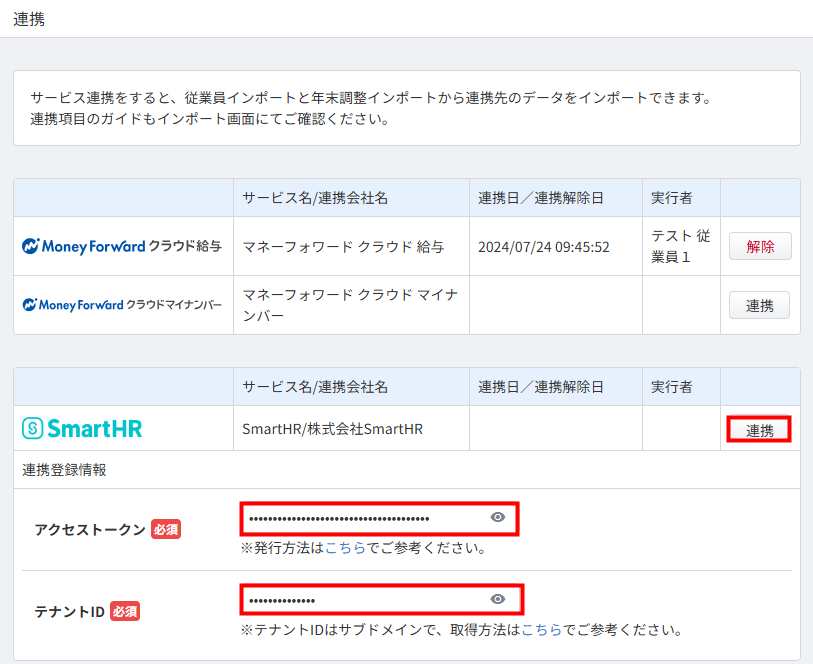Click the サービス連携をすると notice text

pyautogui.click(x=371, y=108)
